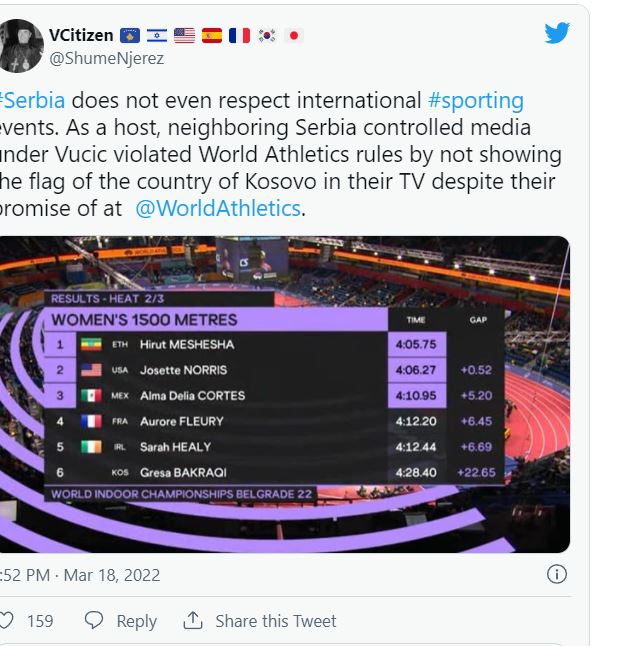View the 159 likes count

pos(40,621)
